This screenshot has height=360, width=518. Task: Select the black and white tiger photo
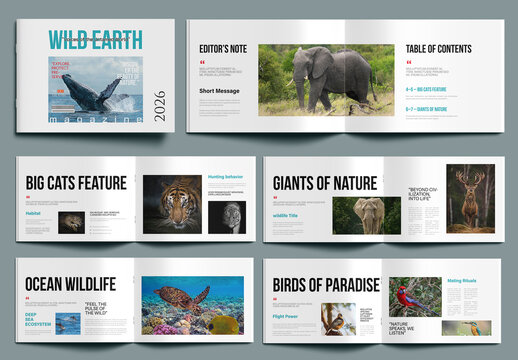tap(227, 217)
